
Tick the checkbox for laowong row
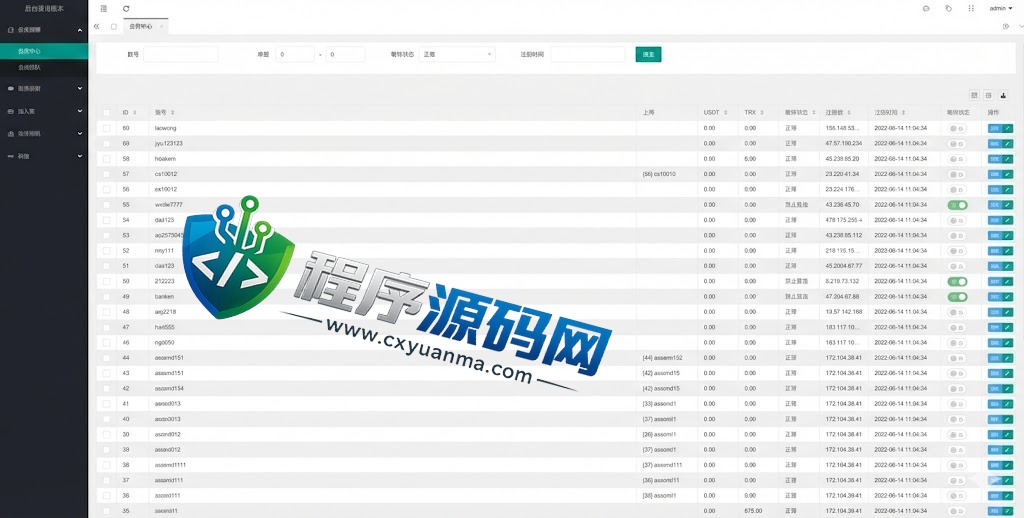click(x=106, y=129)
